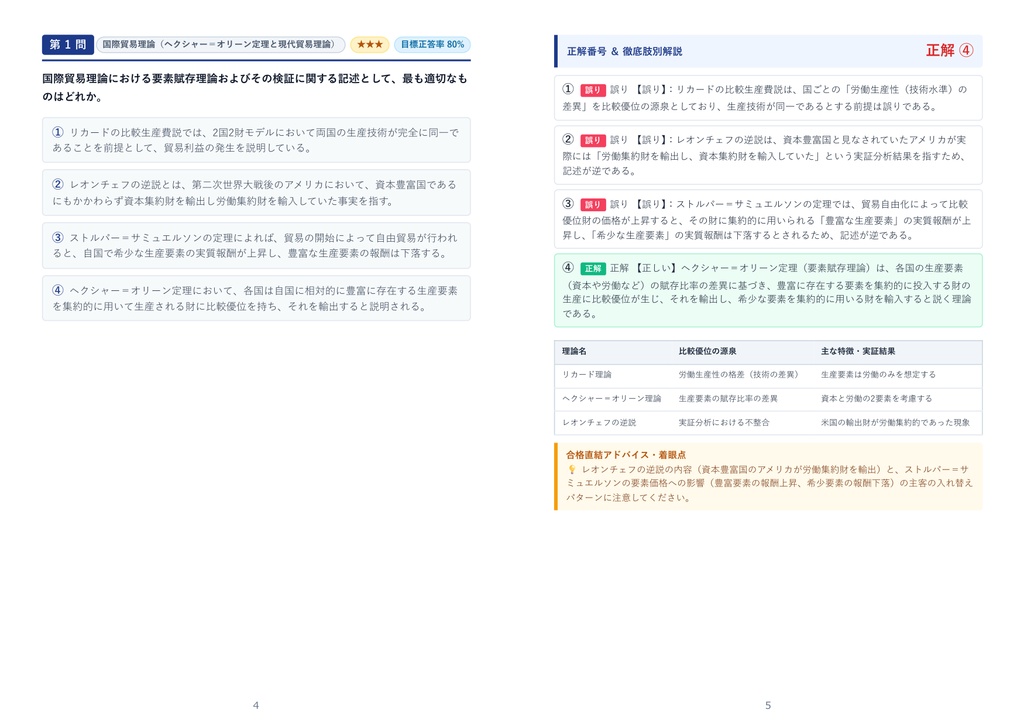Click the 実証分析における不整合 cell
1024x727 pixels.
point(724,423)
